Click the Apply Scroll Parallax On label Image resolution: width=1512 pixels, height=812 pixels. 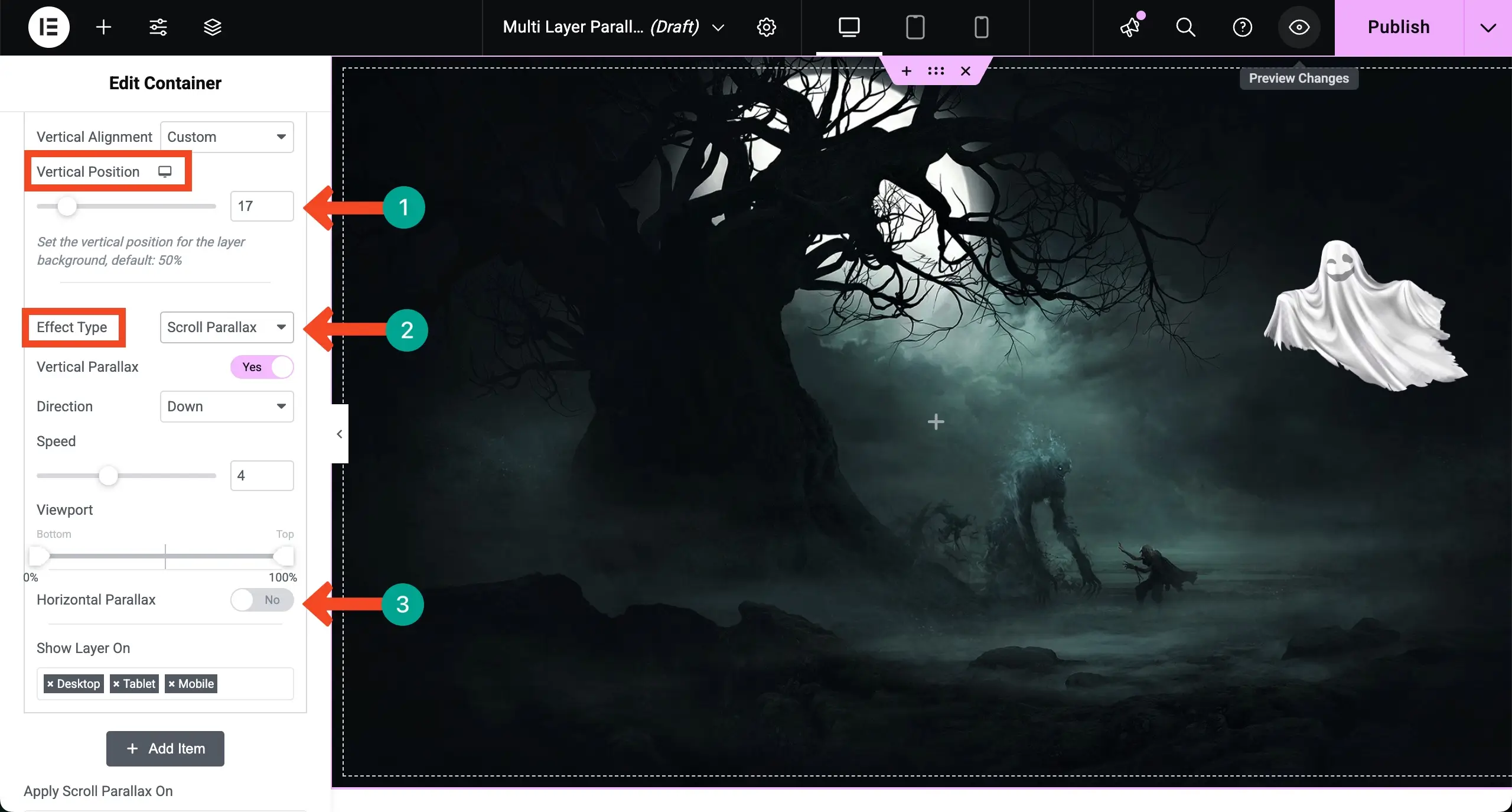pyautogui.click(x=98, y=791)
